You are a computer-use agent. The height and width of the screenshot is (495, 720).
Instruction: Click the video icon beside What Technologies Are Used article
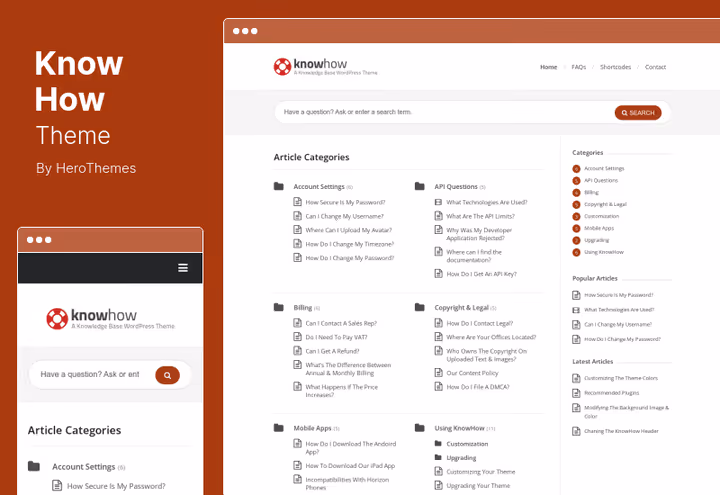click(438, 202)
